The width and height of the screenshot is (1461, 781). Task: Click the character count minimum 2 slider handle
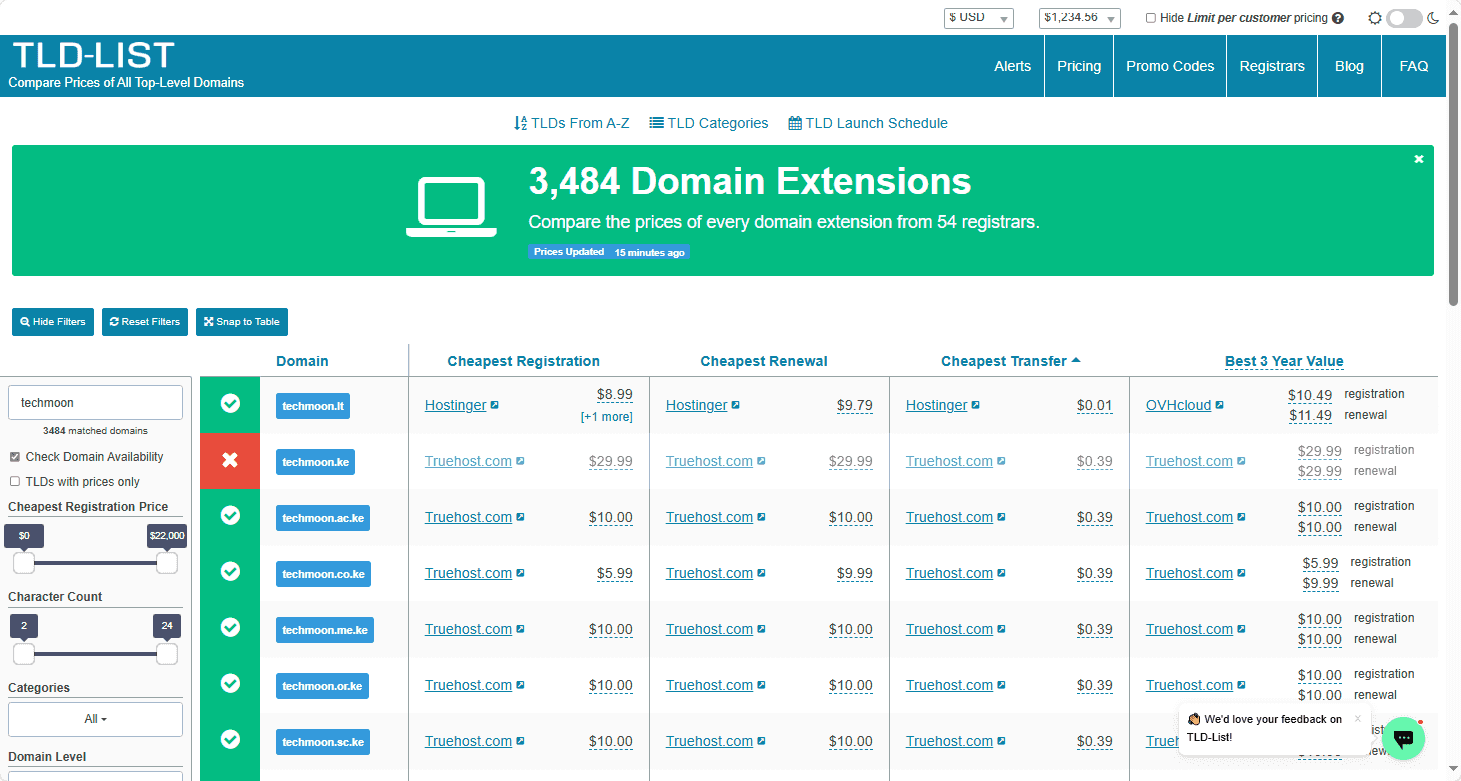pyautogui.click(x=24, y=654)
